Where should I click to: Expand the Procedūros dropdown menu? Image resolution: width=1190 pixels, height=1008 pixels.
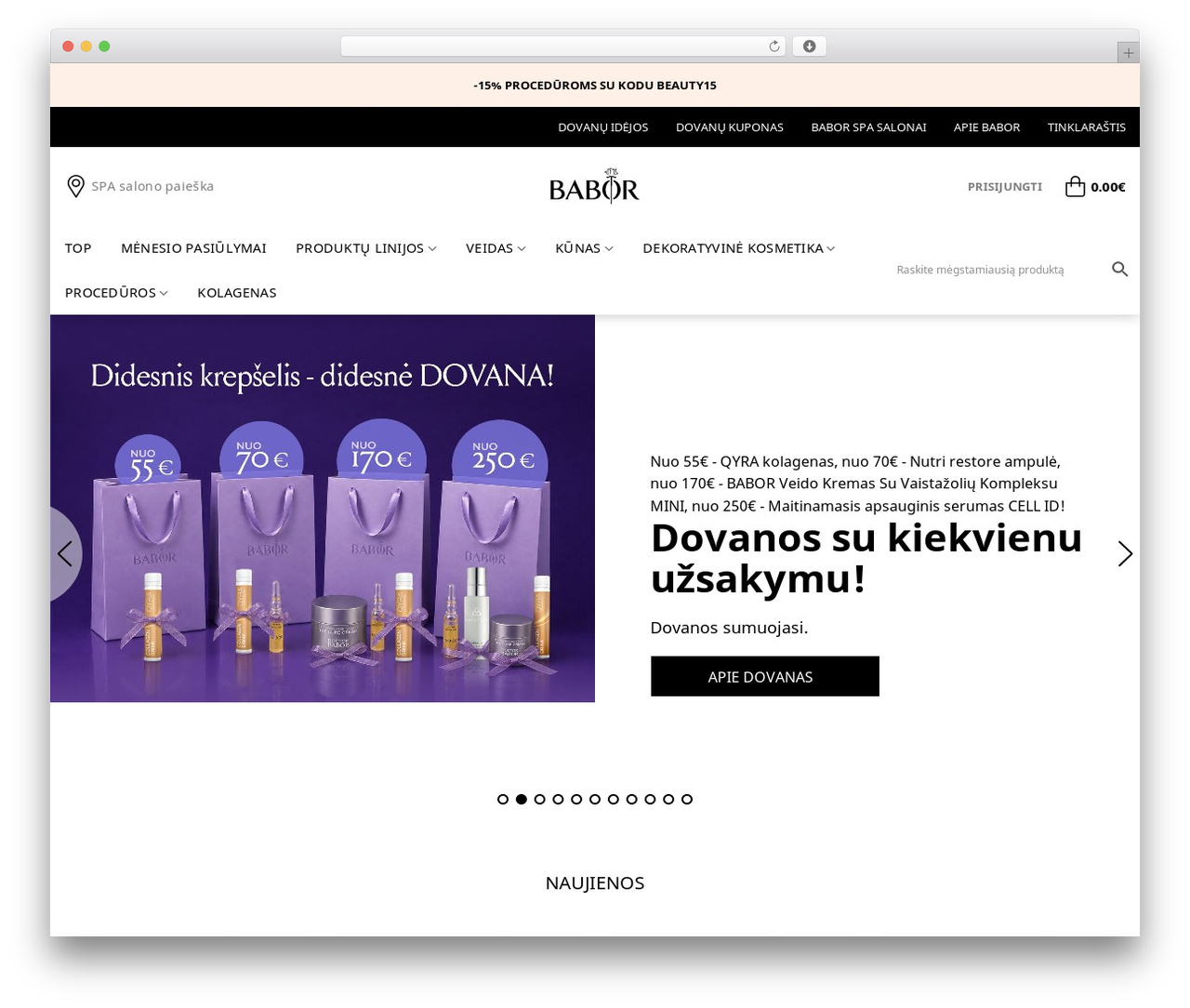pos(116,292)
